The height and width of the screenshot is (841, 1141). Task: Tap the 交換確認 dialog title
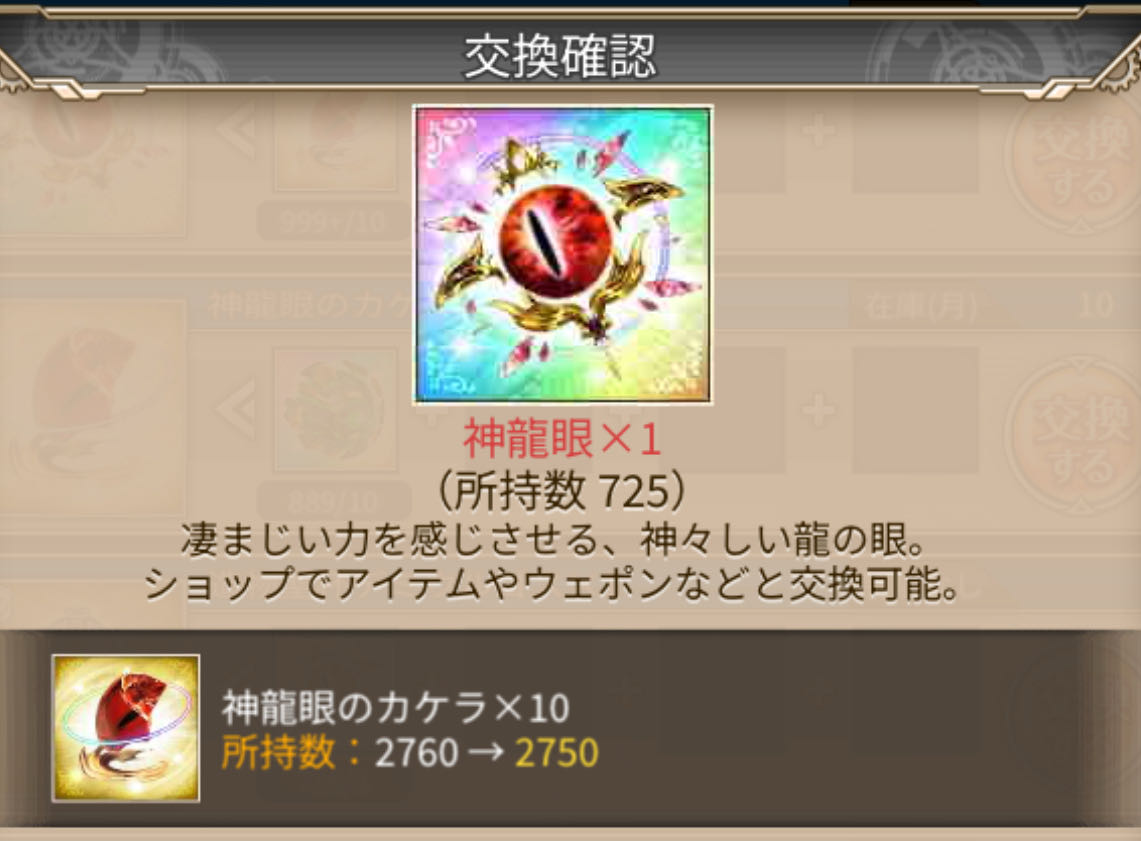560,57
